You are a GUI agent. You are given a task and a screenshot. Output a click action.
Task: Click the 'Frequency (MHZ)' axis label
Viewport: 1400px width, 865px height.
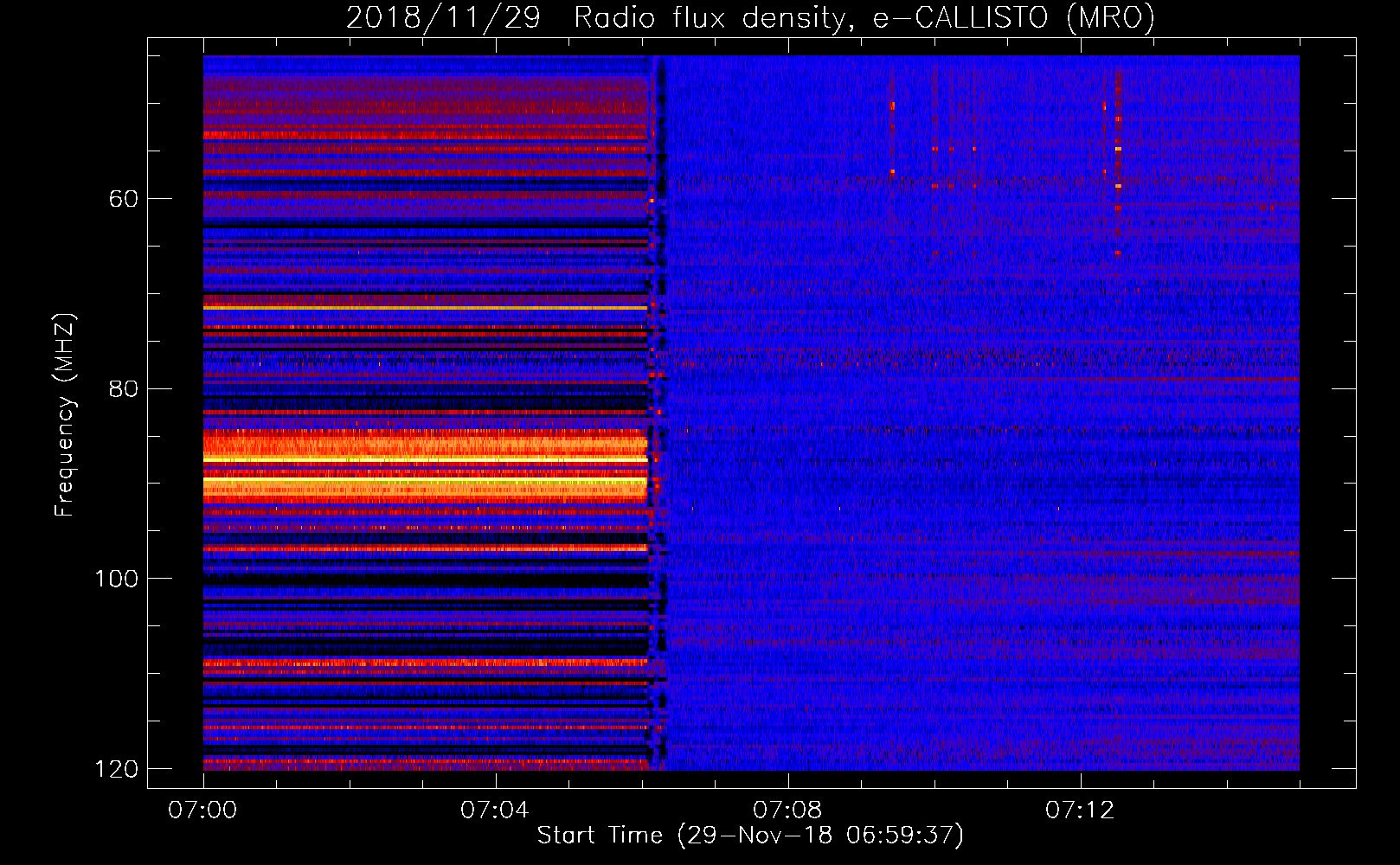pos(65,415)
